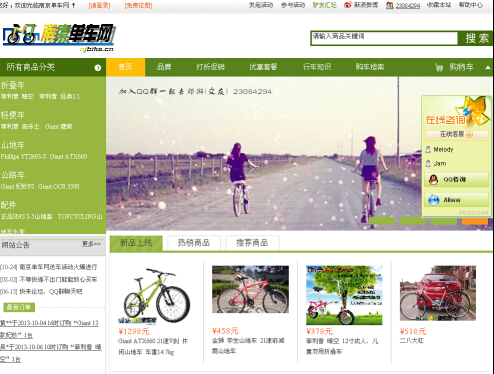The height and width of the screenshot is (374, 494).
Task: Open the [08-02] announcement
Action: click(x=49, y=279)
